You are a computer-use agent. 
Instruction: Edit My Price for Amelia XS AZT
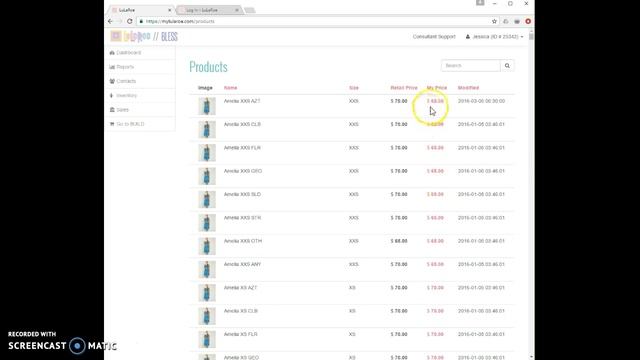[x=435, y=287]
